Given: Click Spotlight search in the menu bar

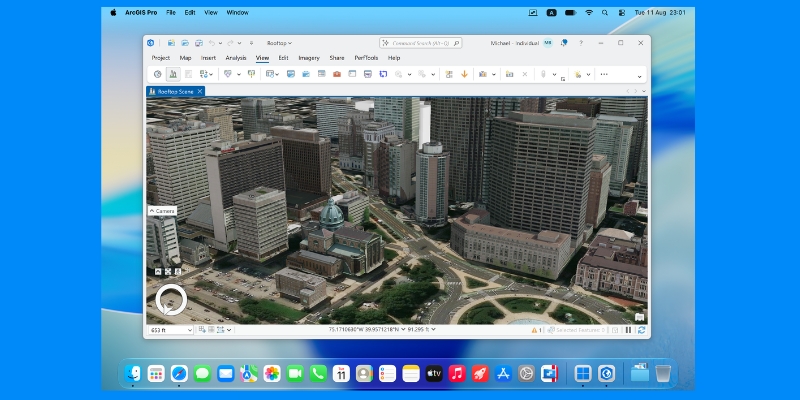Looking at the screenshot, I should coord(605,13).
